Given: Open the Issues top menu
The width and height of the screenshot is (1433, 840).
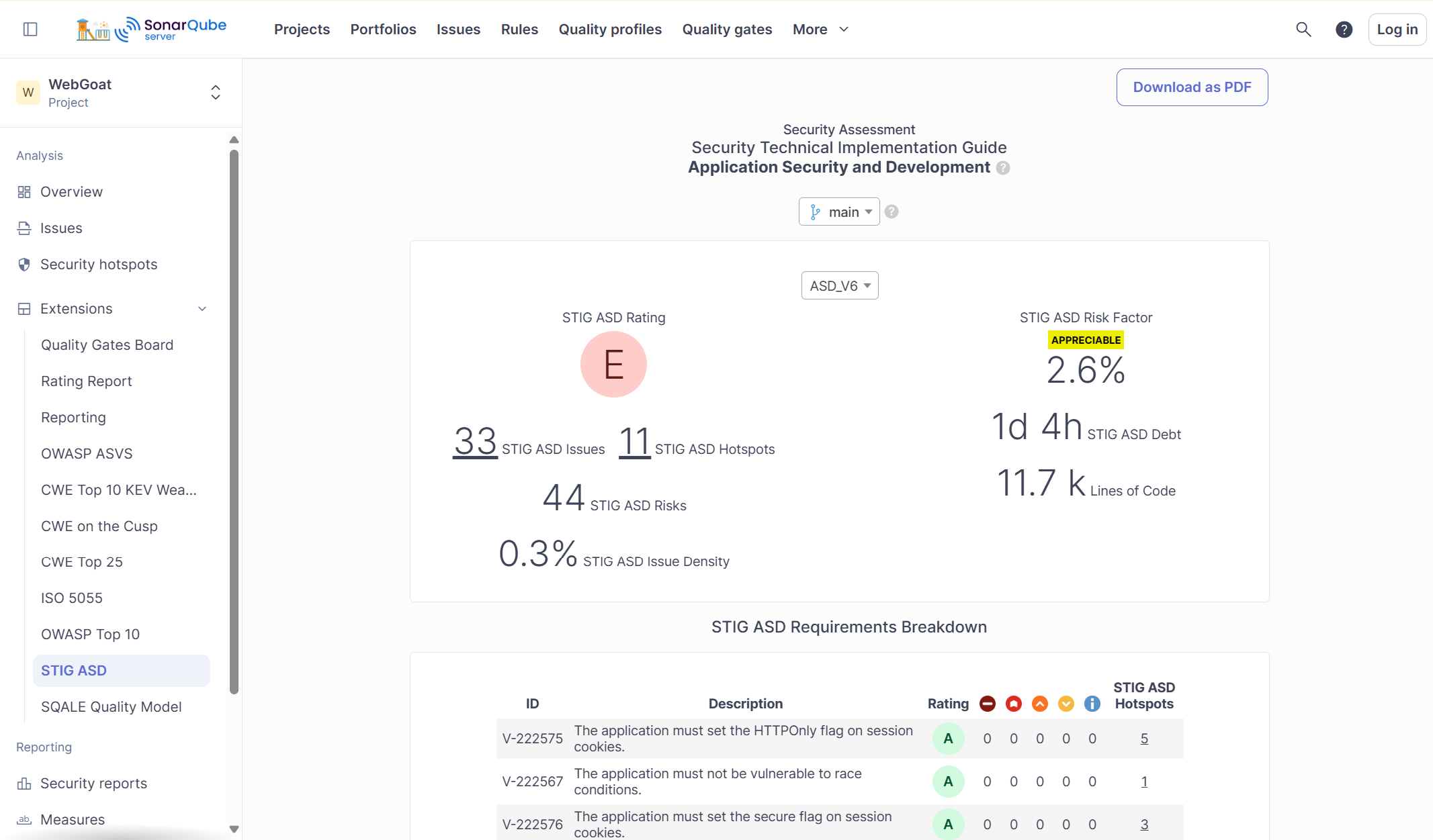Looking at the screenshot, I should [458, 30].
